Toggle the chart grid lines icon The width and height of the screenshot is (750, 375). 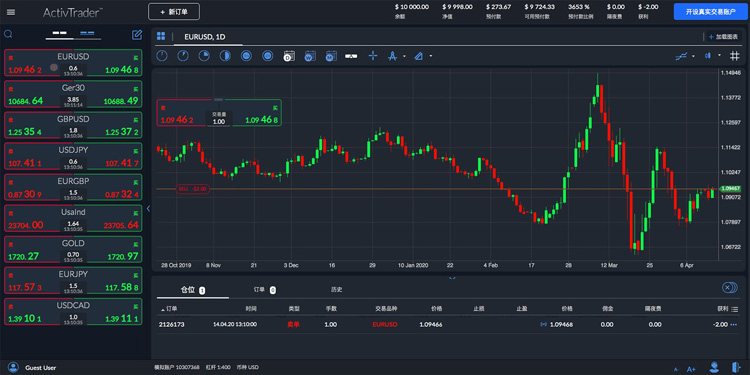pos(735,56)
